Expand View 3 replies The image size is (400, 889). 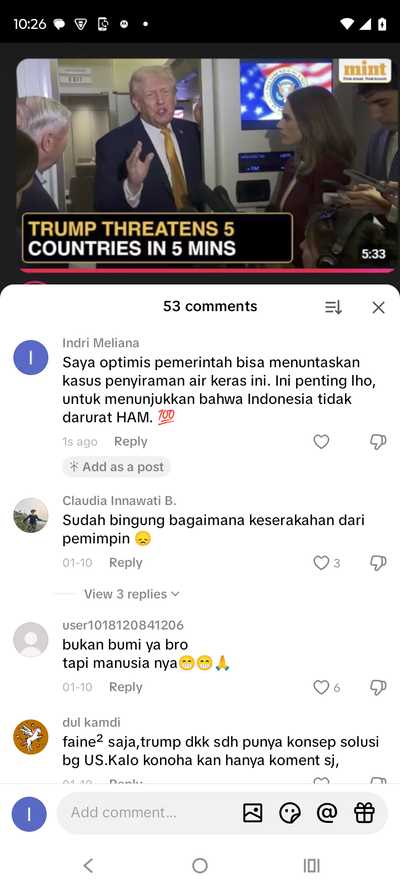132,594
